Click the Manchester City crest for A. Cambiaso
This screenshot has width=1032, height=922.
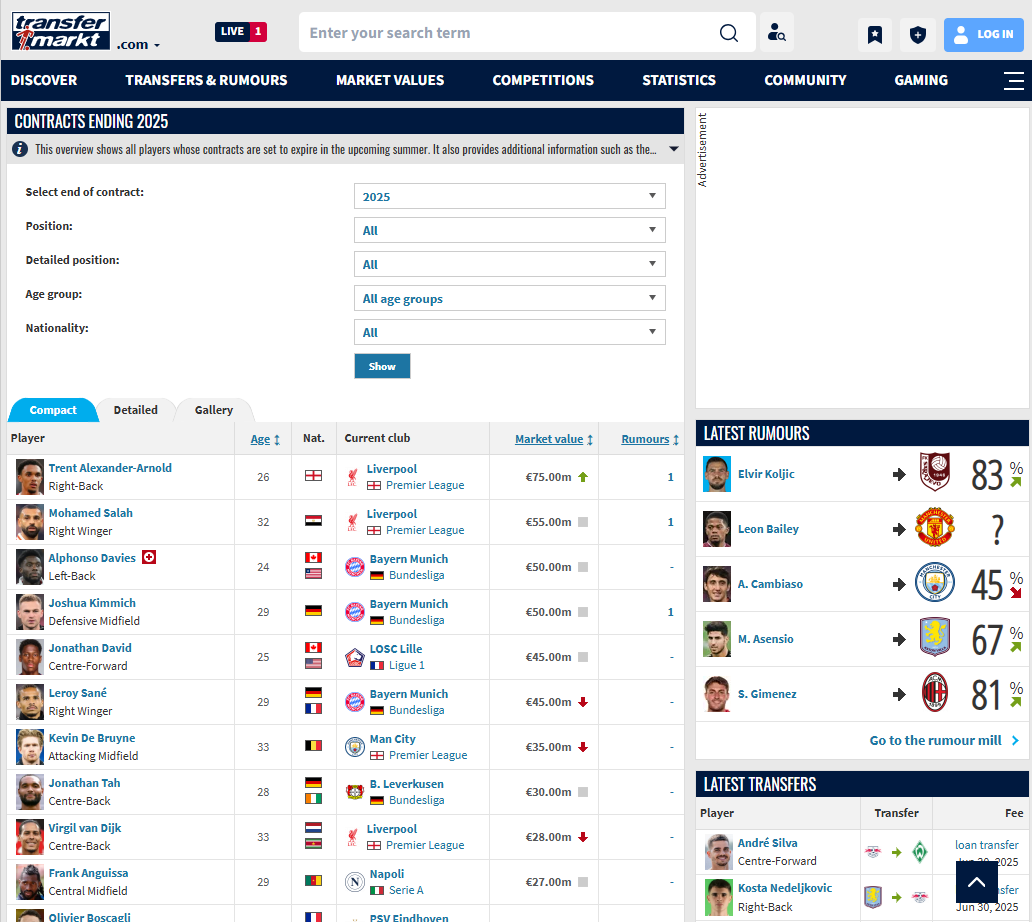(x=935, y=583)
